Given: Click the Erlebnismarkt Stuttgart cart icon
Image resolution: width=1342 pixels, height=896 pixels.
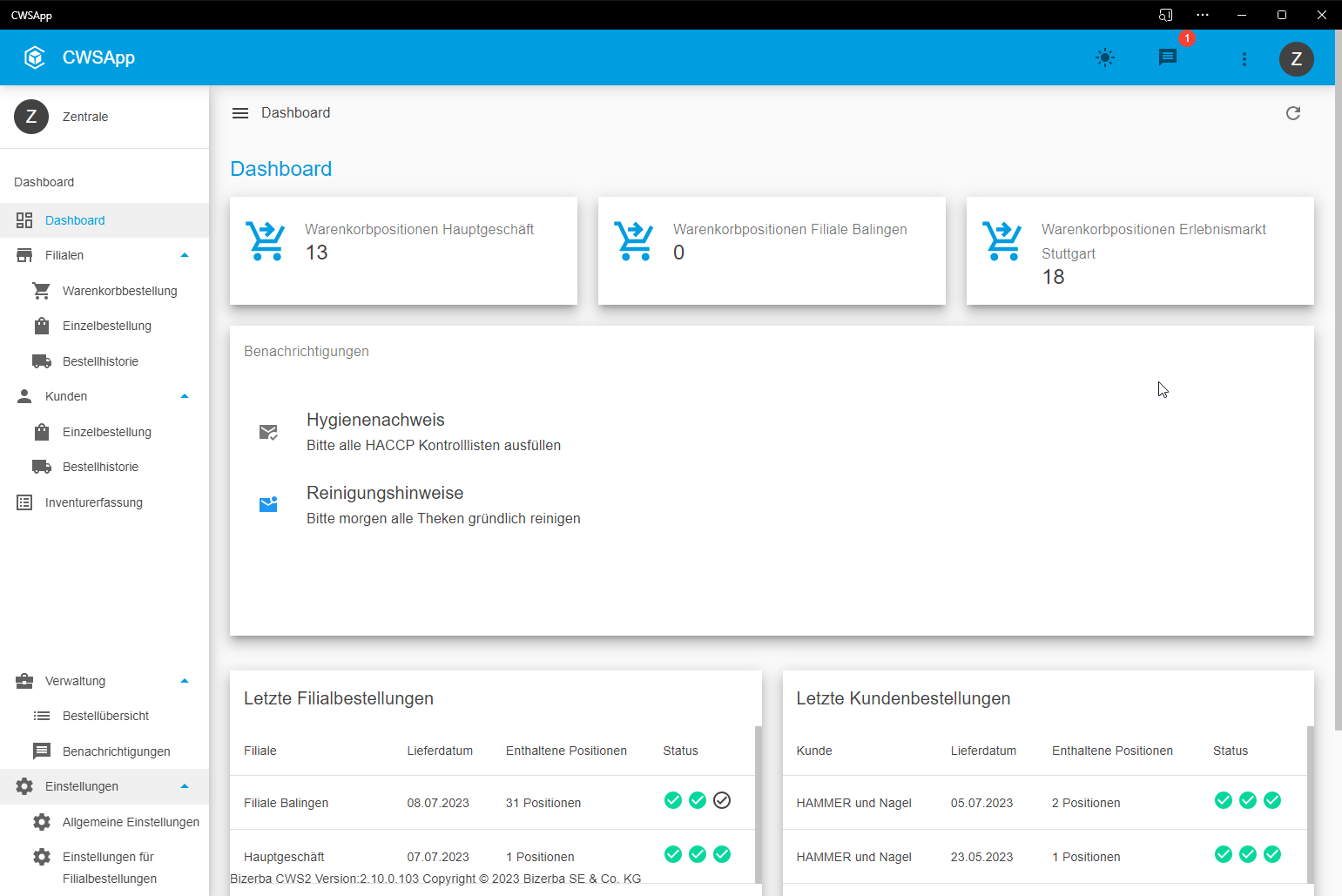Looking at the screenshot, I should pyautogui.click(x=1002, y=241).
